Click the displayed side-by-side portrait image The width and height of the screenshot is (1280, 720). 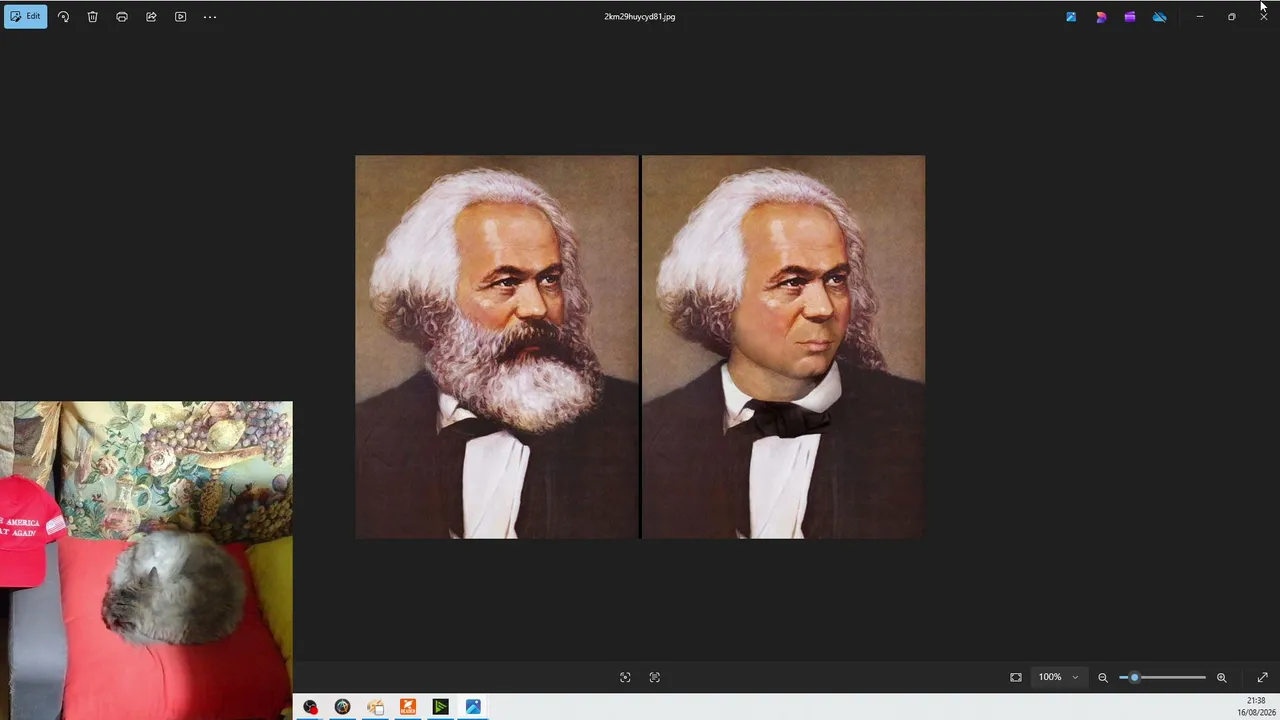(640, 347)
